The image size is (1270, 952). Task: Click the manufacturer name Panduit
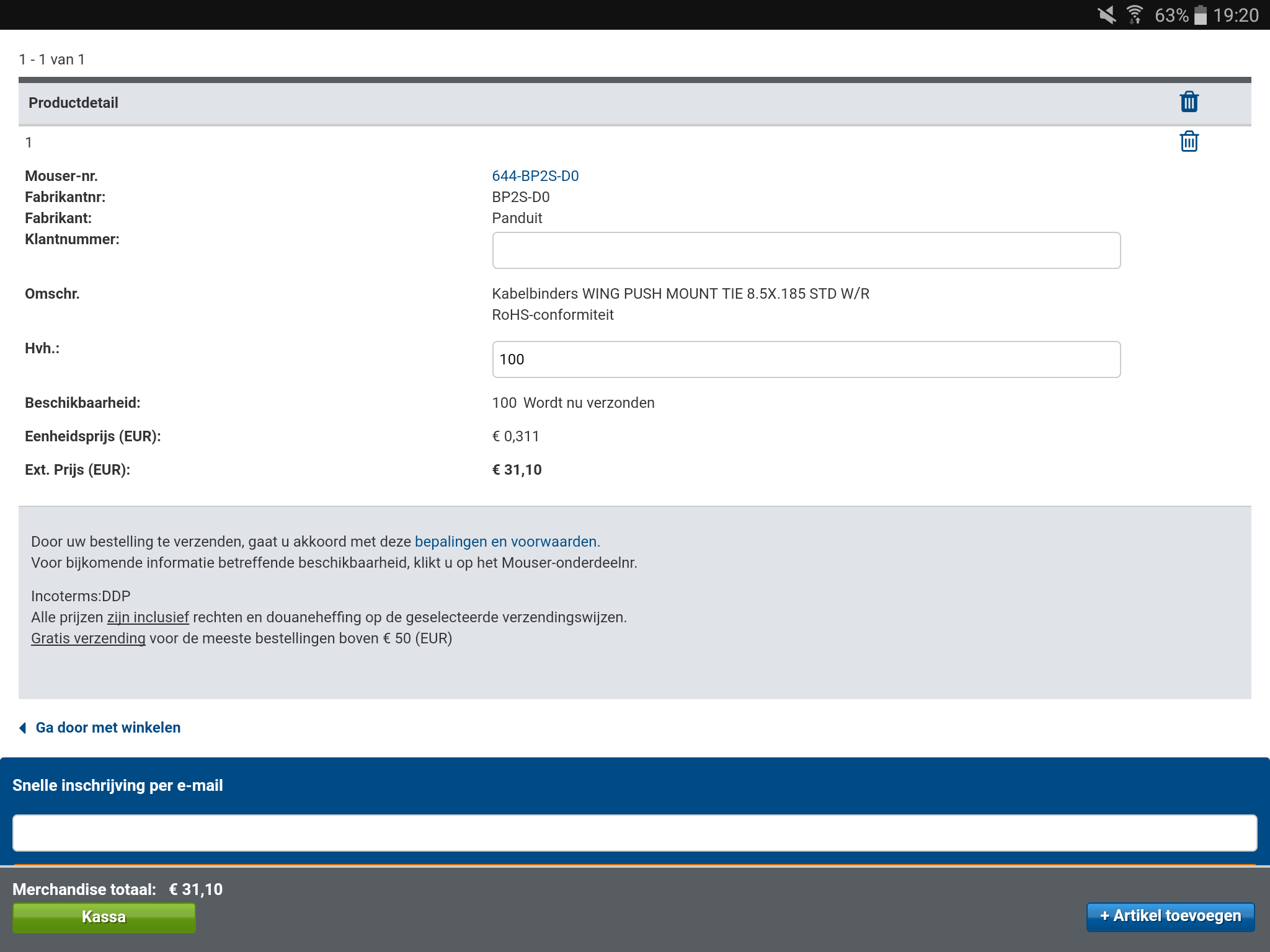pos(517,218)
